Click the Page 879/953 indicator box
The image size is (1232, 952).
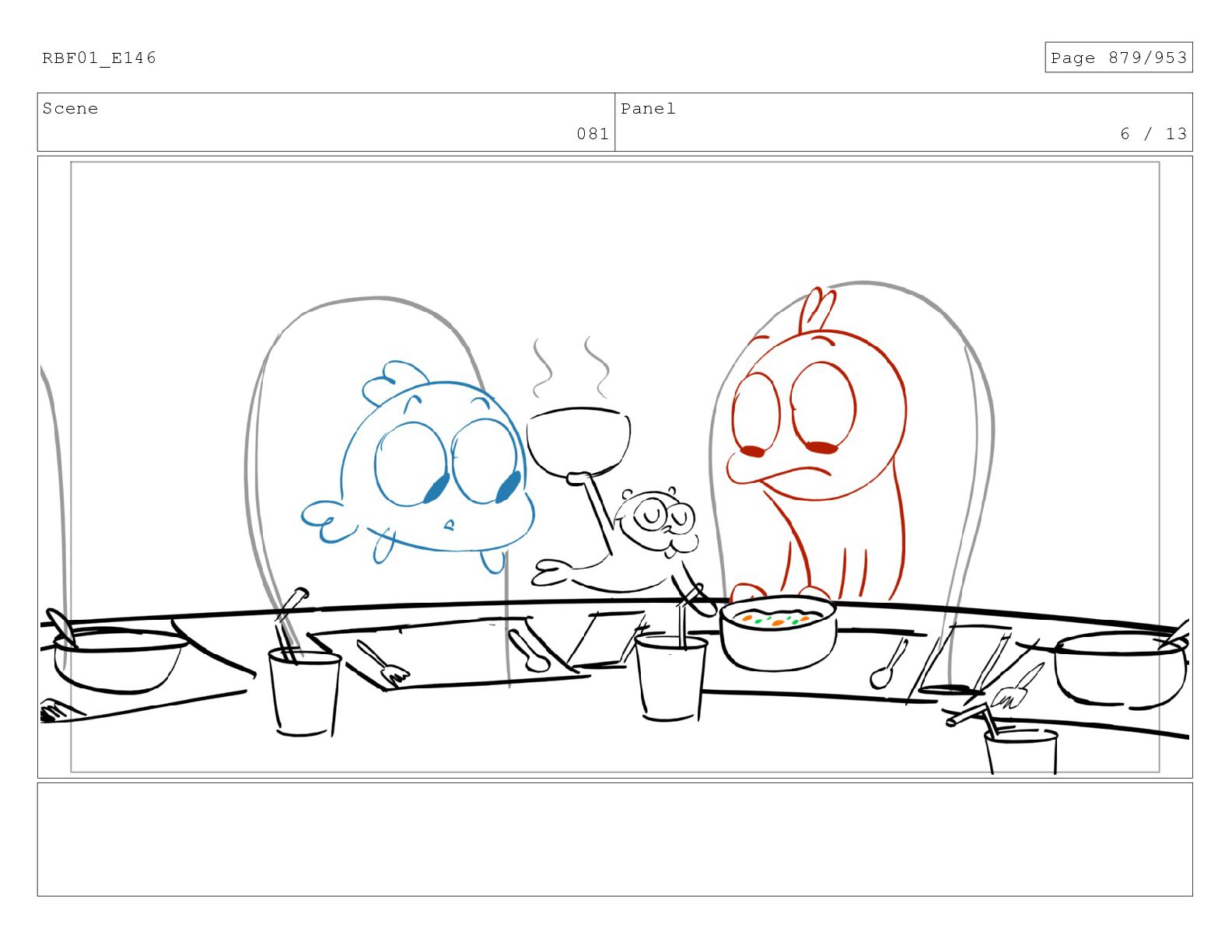click(x=1118, y=58)
